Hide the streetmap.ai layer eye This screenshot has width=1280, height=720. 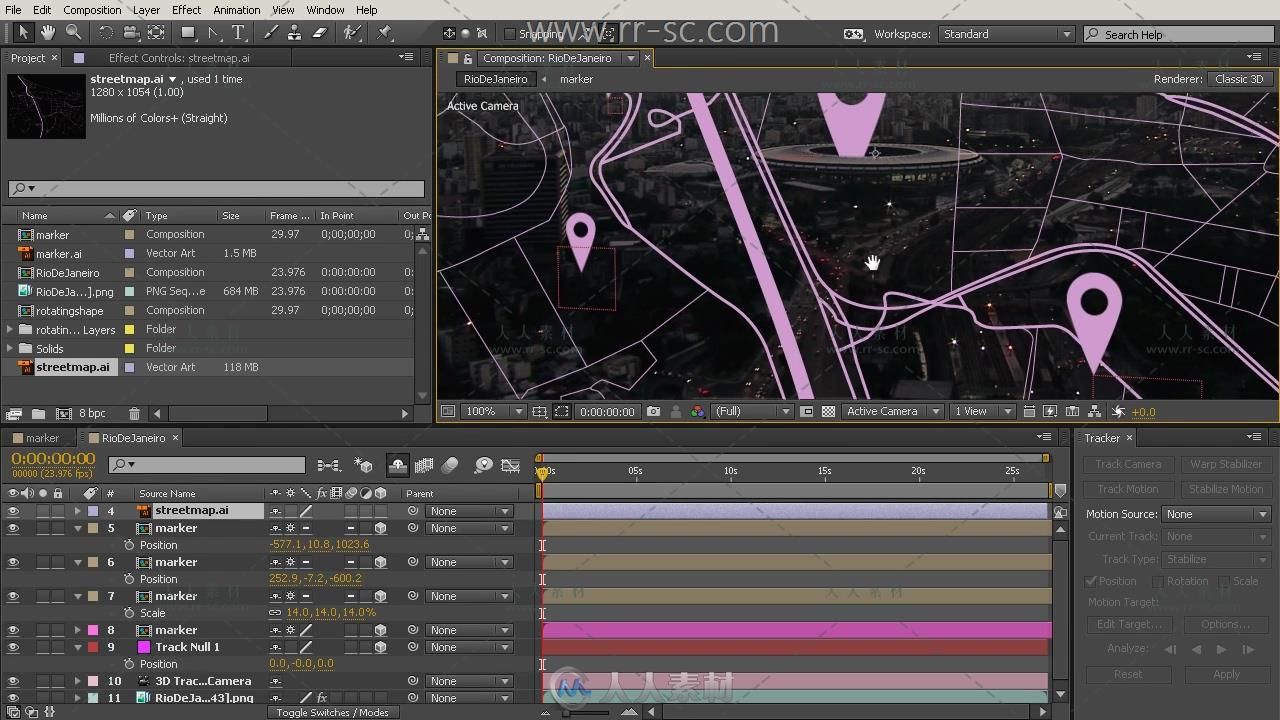tap(13, 511)
